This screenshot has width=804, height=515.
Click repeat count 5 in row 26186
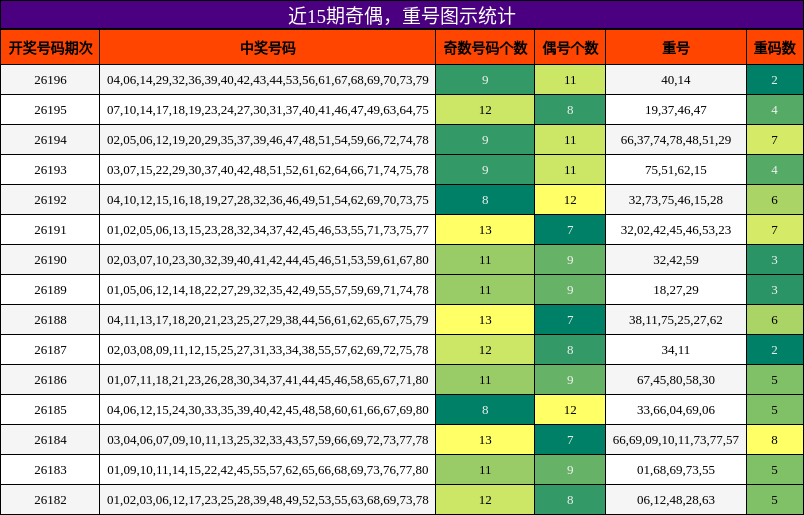(775, 380)
